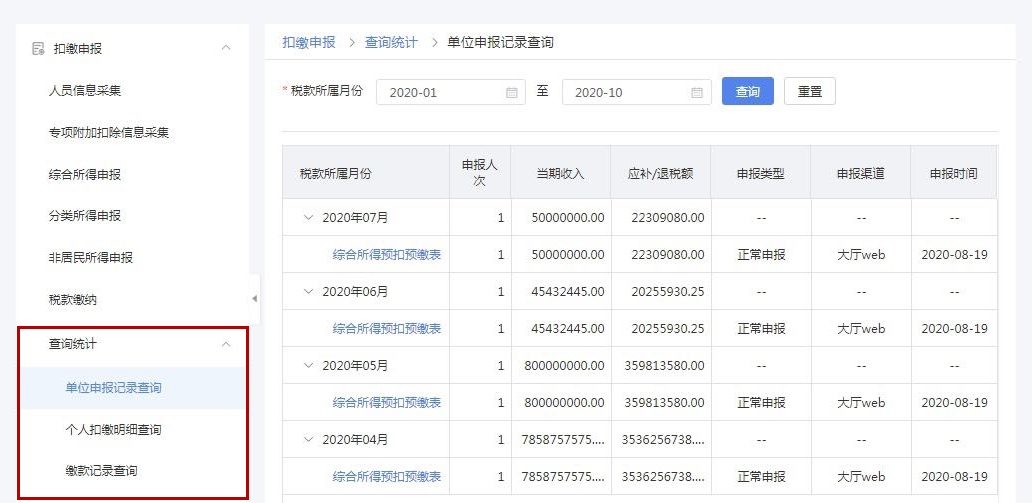The width and height of the screenshot is (1032, 503).
Task: Open 综合所得预扣预缴表 link under 2020年06月
Action: [x=387, y=329]
